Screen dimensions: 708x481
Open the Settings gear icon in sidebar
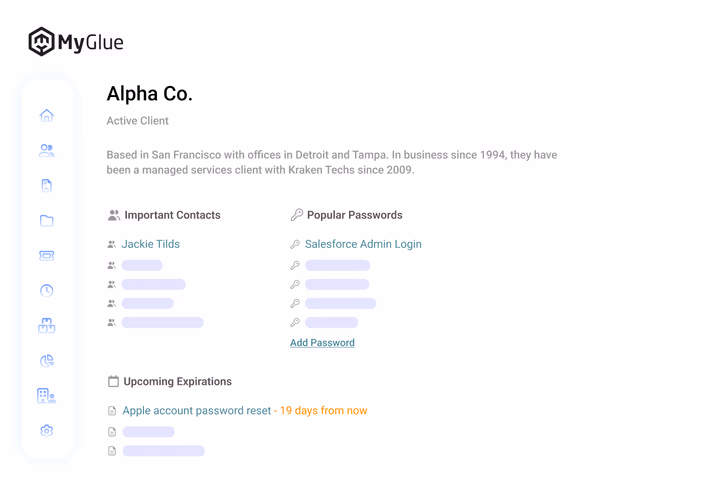click(x=47, y=431)
